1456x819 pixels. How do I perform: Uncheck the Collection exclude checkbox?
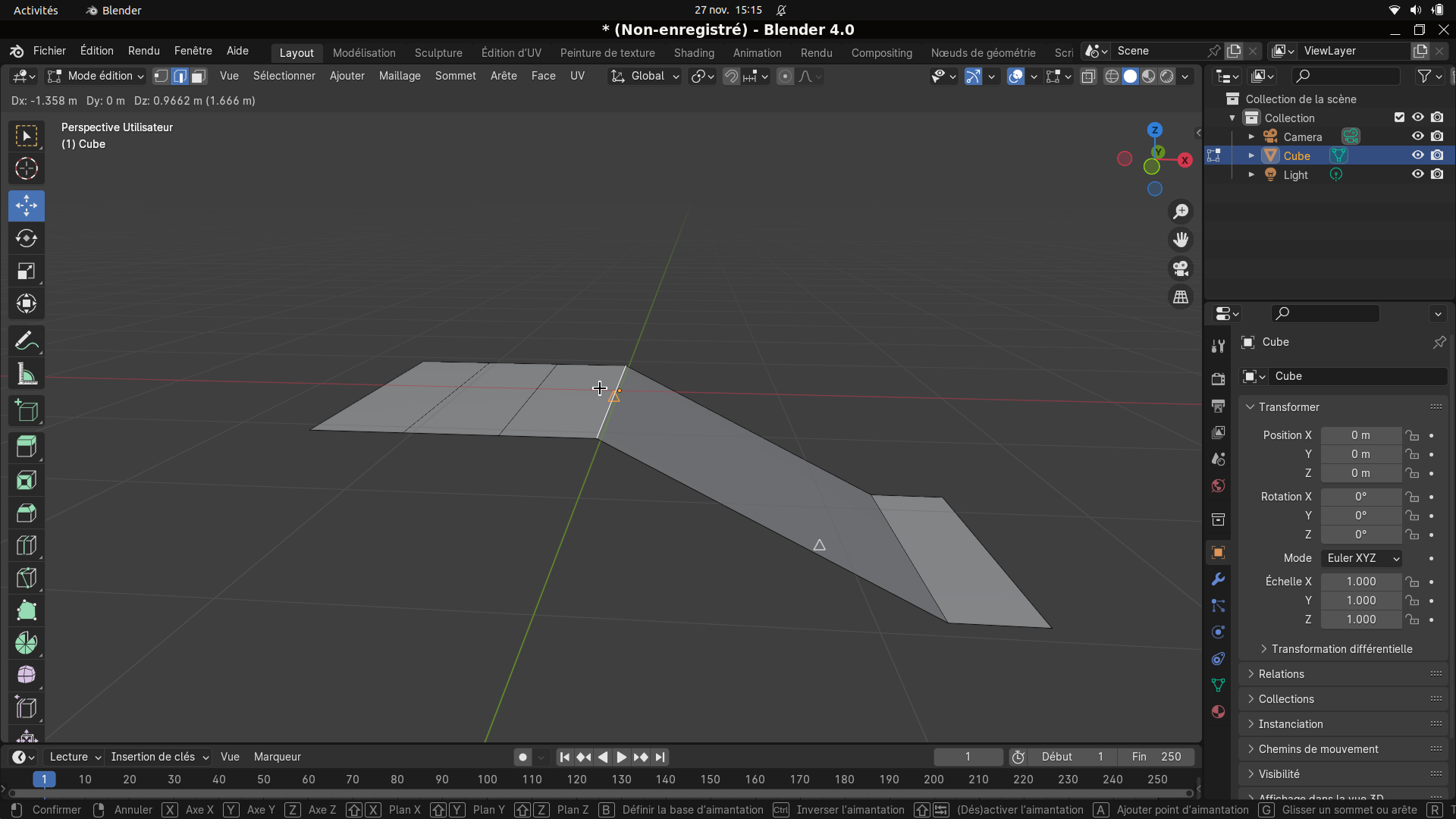pyautogui.click(x=1399, y=118)
